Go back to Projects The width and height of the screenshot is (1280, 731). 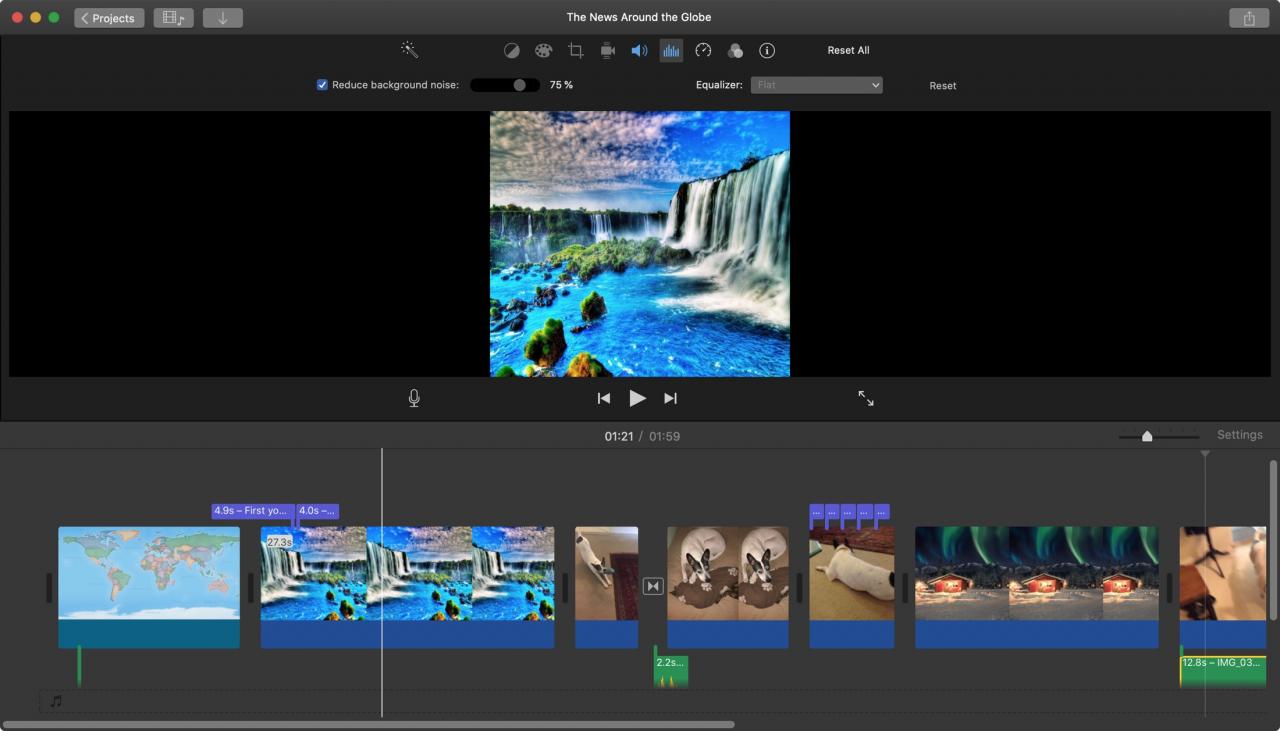(109, 18)
